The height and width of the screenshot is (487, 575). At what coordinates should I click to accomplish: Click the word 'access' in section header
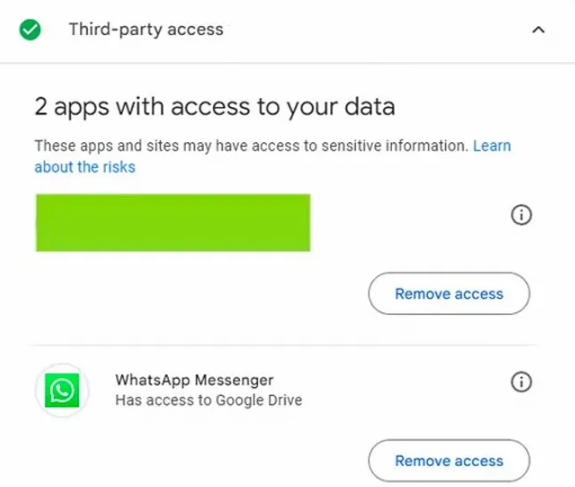195,29
